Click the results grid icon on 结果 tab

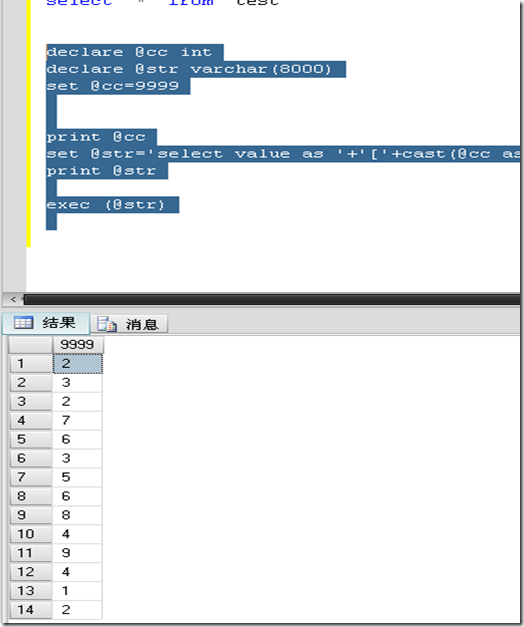coord(23,323)
